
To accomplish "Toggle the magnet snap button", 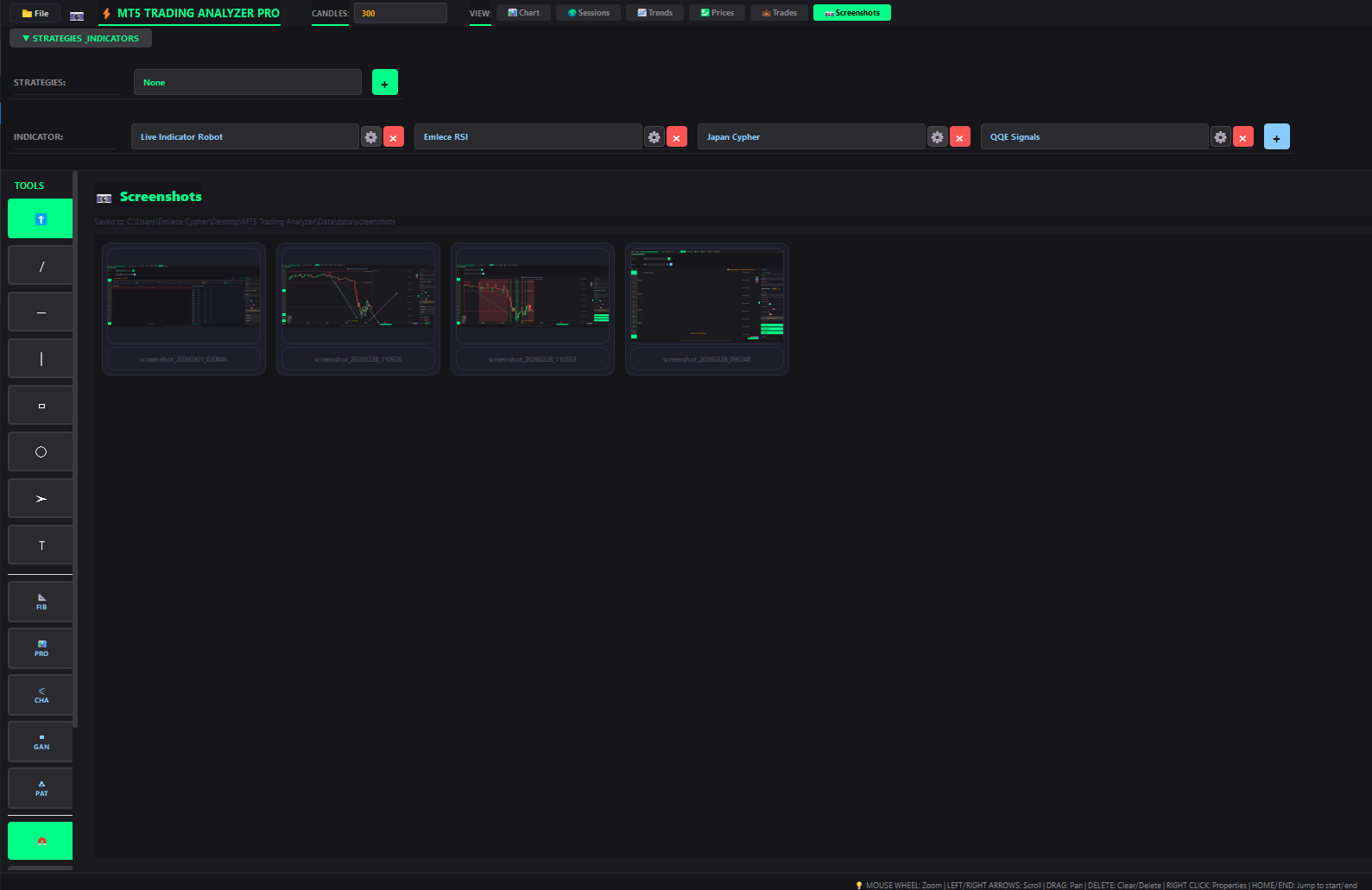I will tap(41, 841).
